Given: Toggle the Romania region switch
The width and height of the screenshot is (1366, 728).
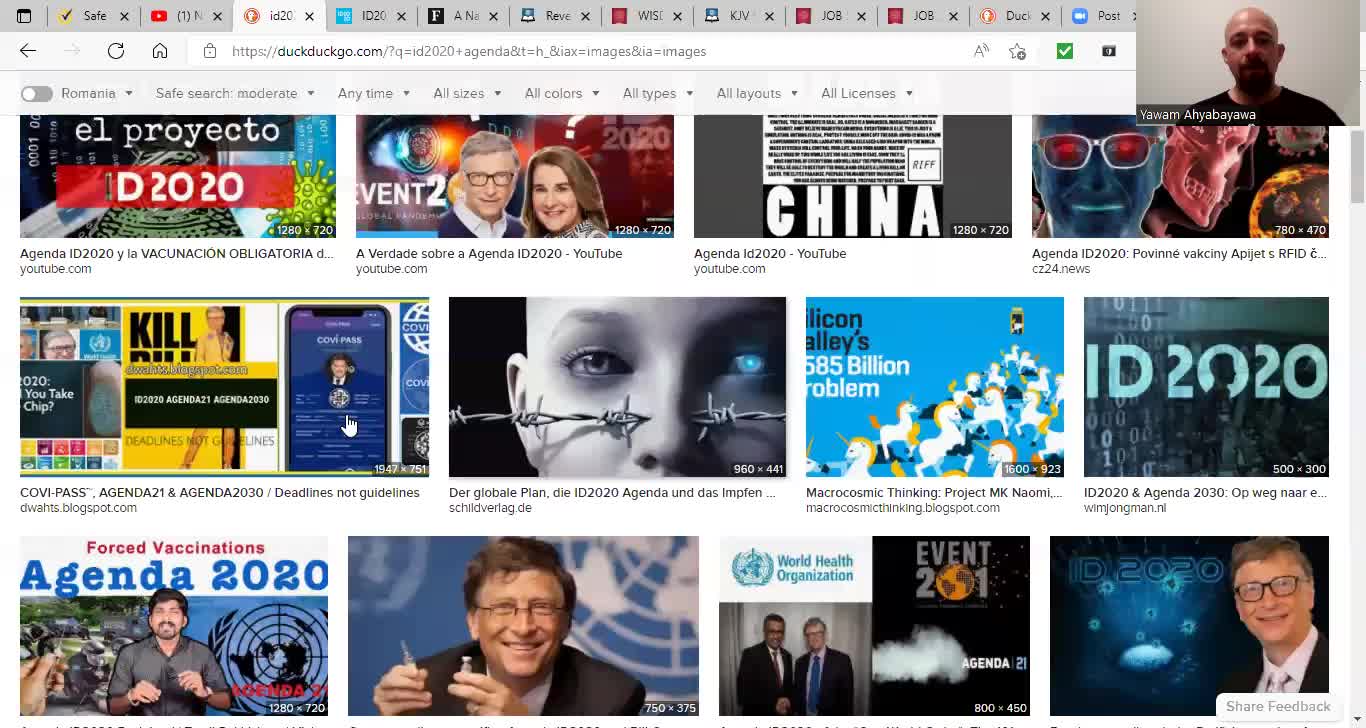Looking at the screenshot, I should point(37,93).
